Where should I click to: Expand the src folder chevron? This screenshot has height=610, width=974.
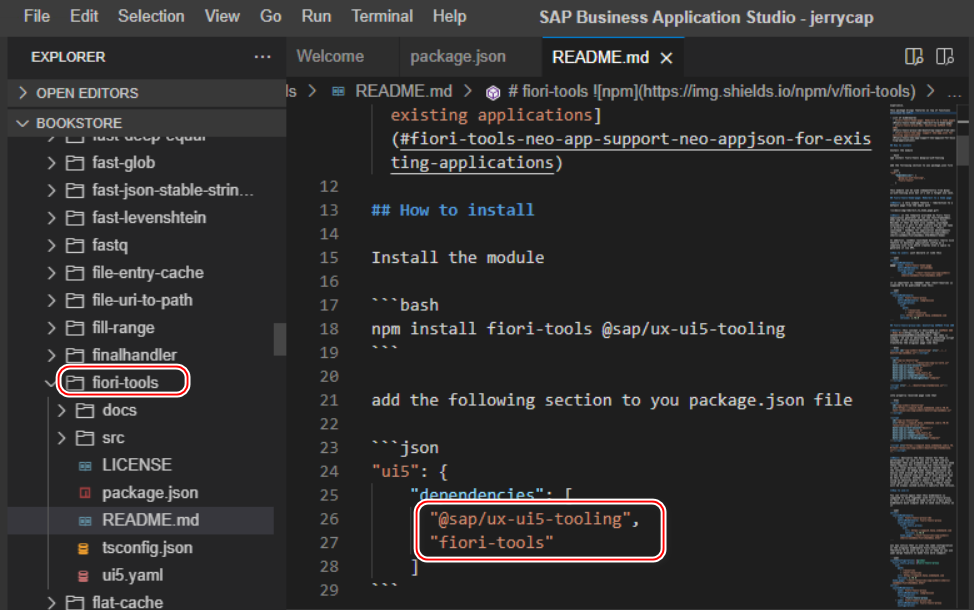(x=61, y=437)
